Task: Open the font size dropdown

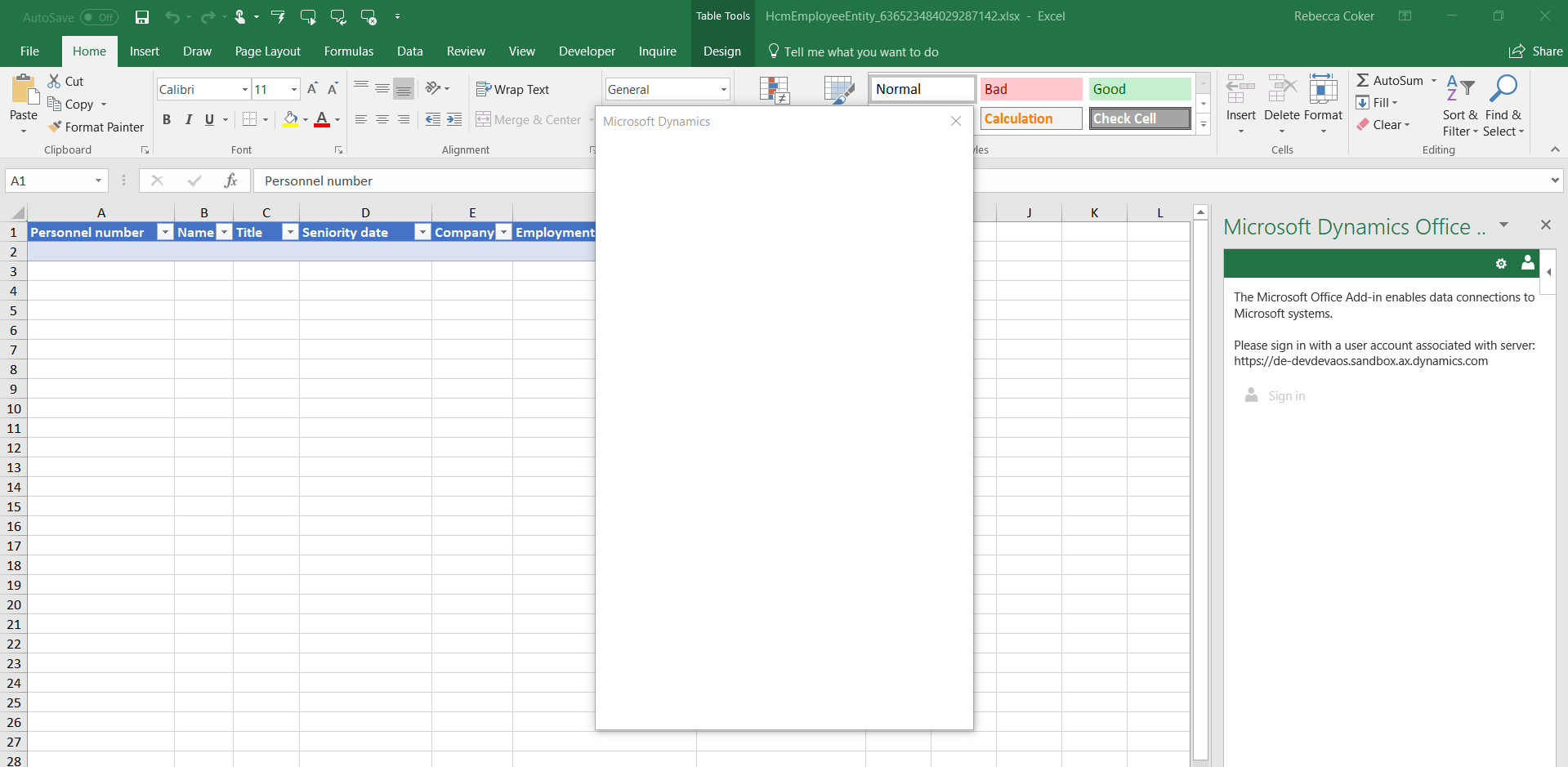Action: pyautogui.click(x=294, y=89)
